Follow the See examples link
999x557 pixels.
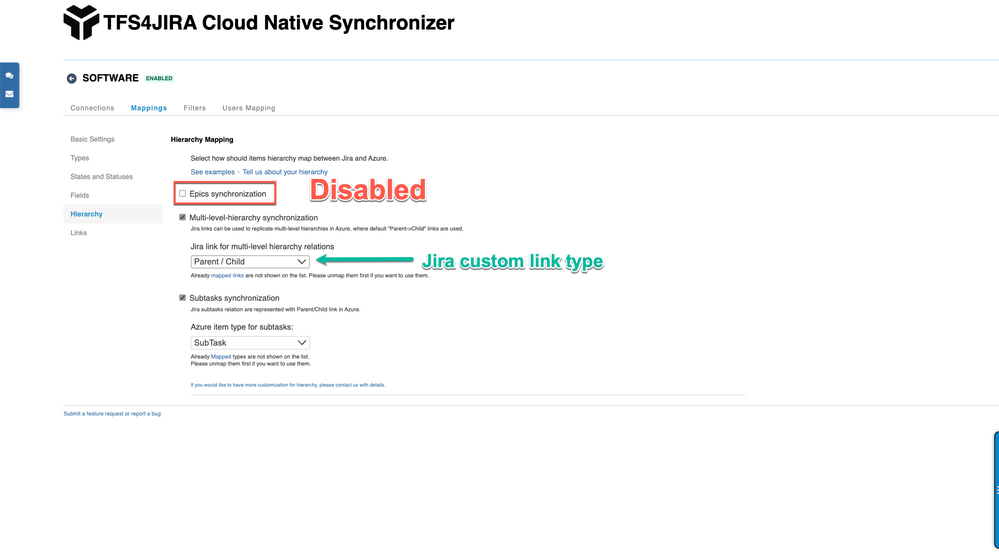[212, 172]
